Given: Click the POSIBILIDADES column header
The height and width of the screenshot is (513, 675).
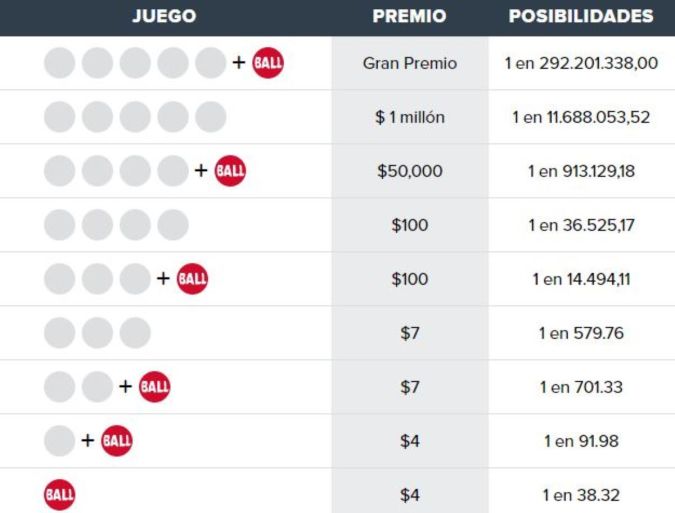Looking at the screenshot, I should click(x=581, y=17).
